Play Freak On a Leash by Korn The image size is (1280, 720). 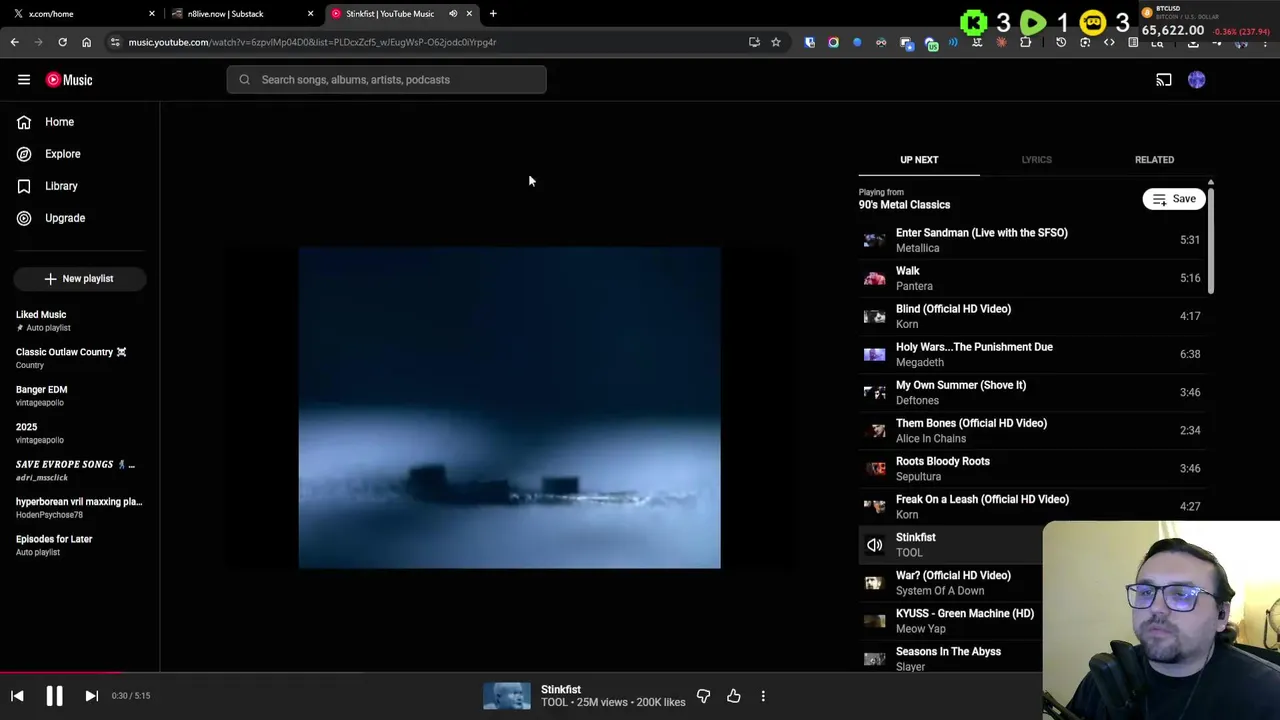tap(1031, 506)
